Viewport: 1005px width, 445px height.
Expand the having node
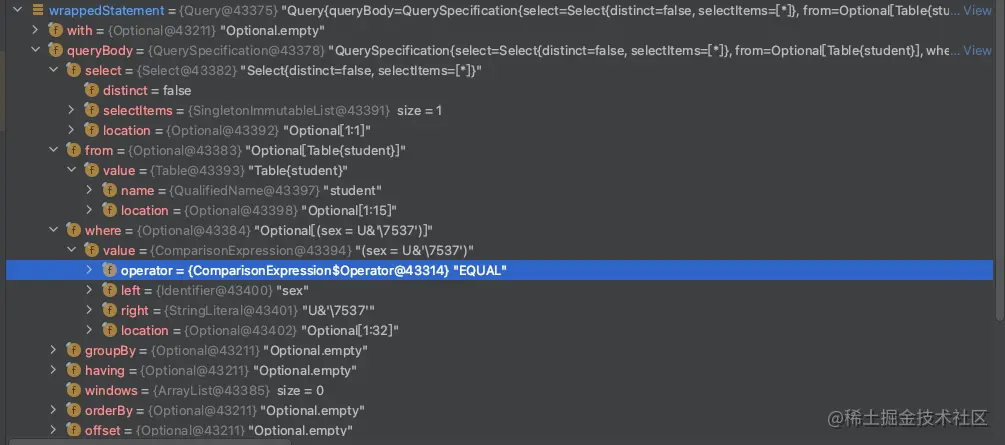[54, 371]
